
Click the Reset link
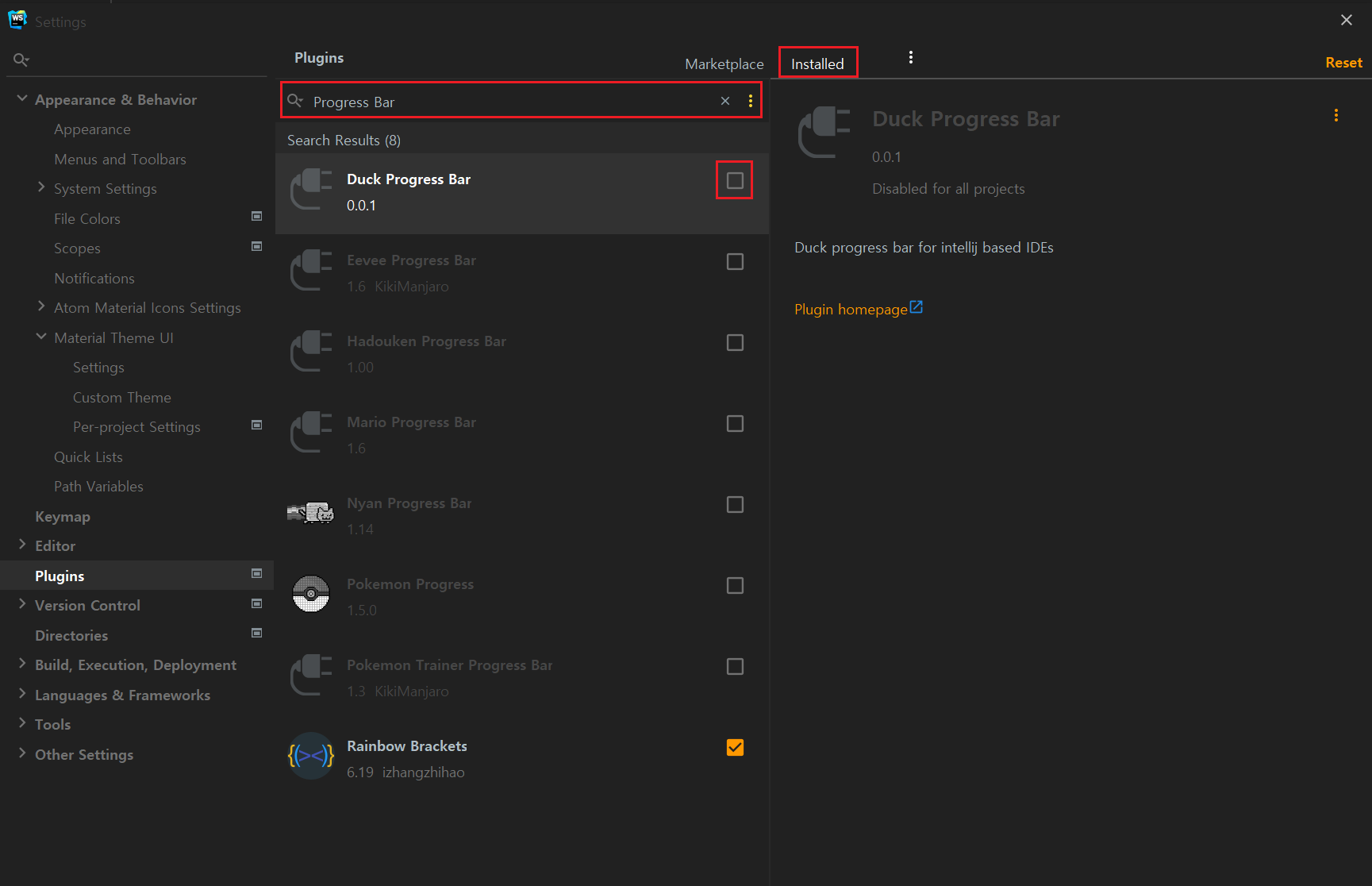pyautogui.click(x=1343, y=63)
